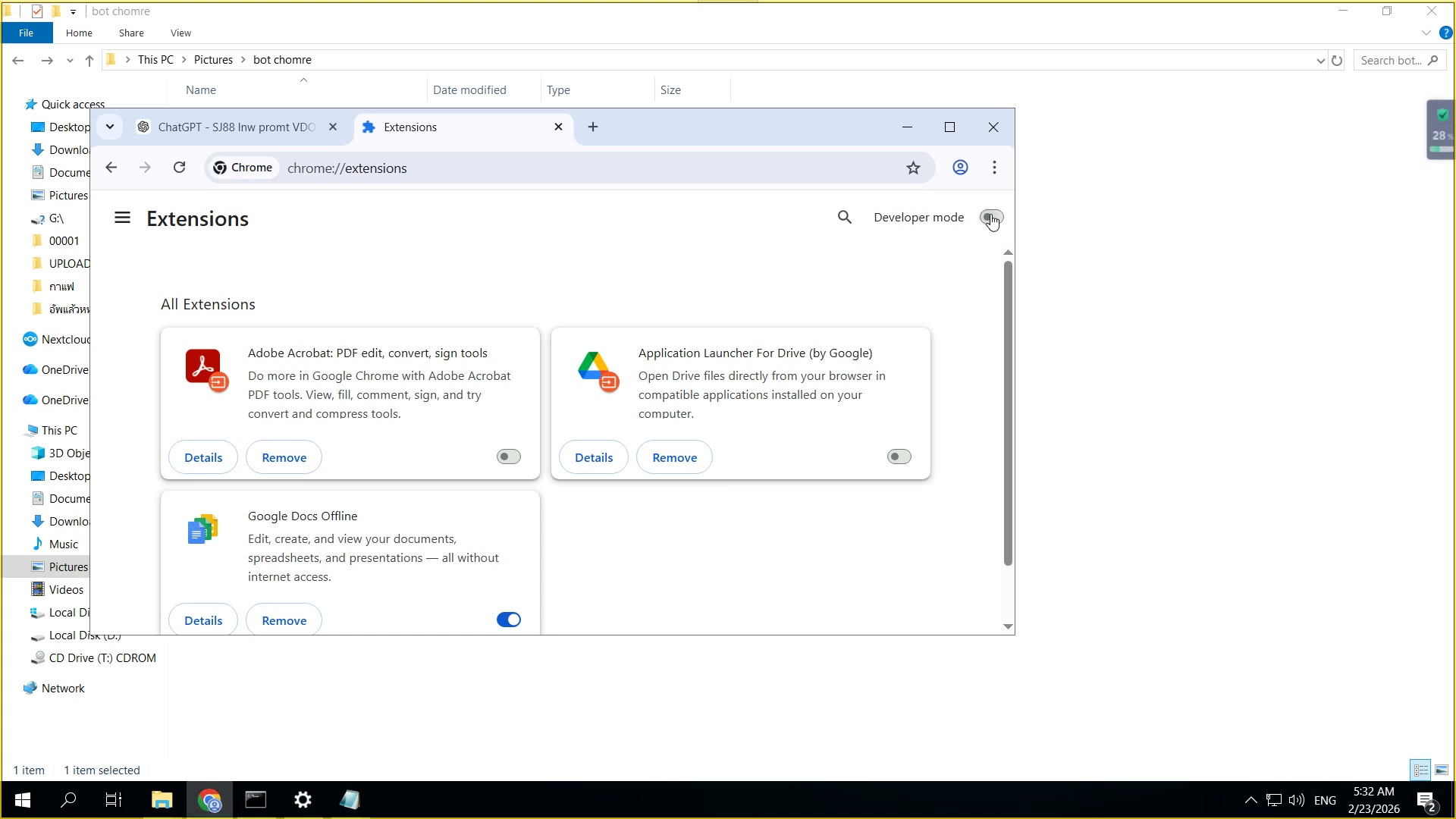Disable the Google Docs Offline extension
Image resolution: width=1456 pixels, height=819 pixels.
click(507, 620)
